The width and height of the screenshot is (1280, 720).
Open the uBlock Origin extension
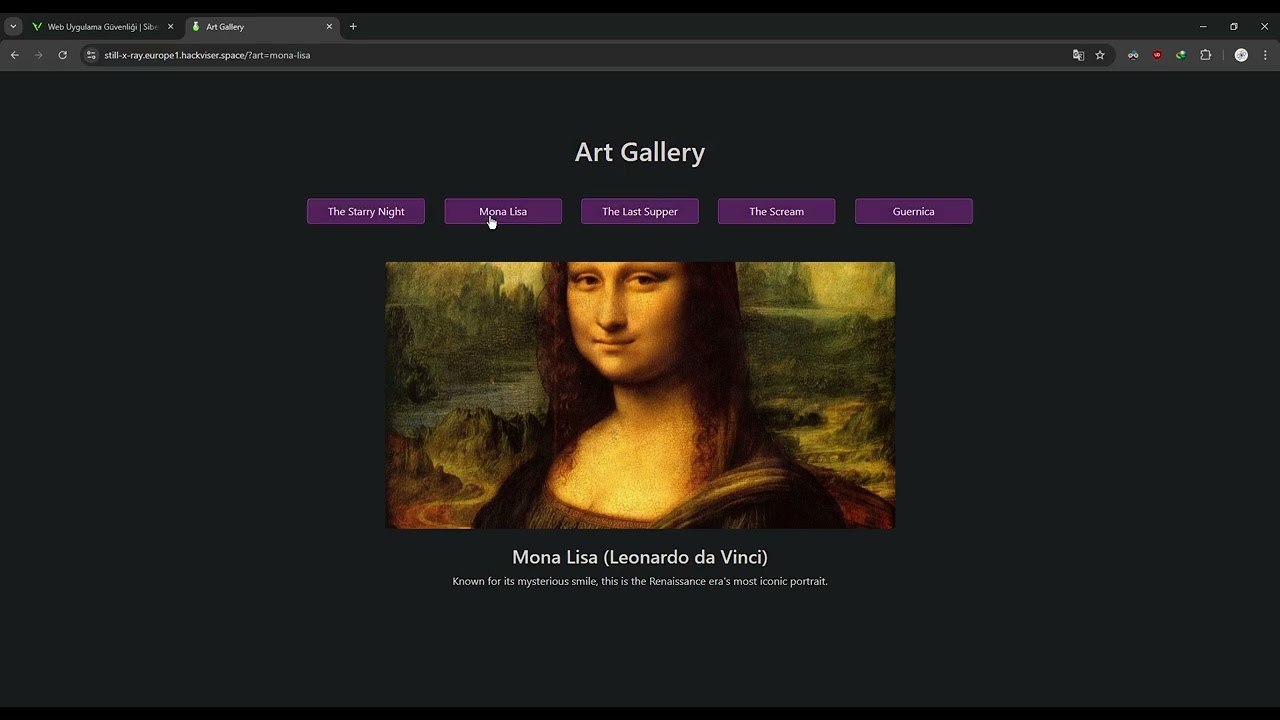(1157, 55)
